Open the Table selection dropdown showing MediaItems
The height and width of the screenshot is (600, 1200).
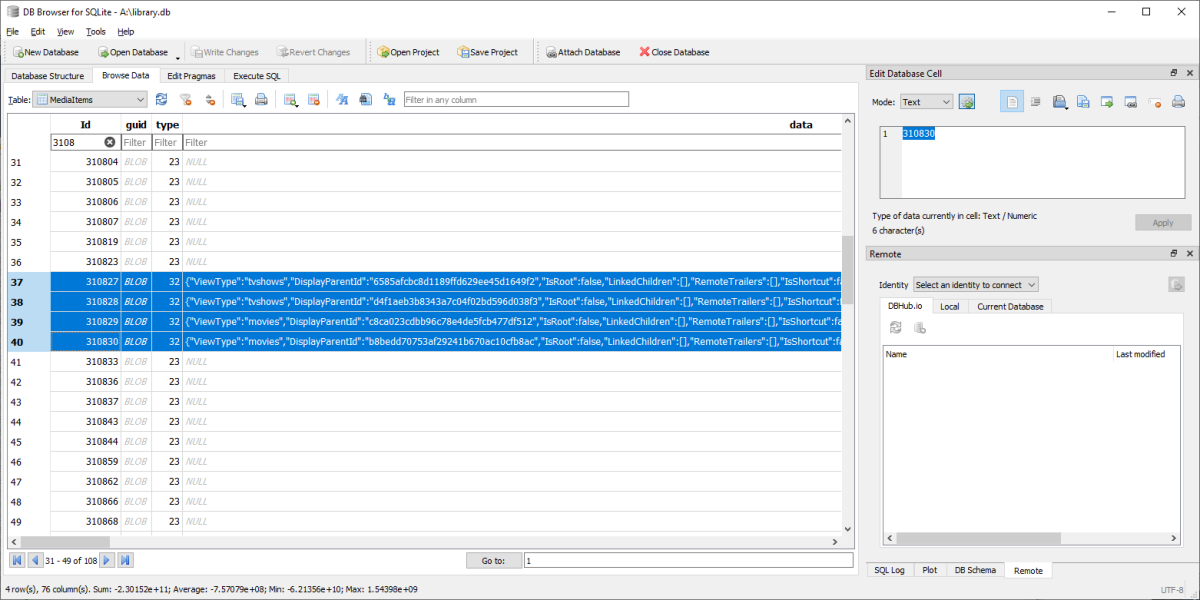(x=90, y=99)
